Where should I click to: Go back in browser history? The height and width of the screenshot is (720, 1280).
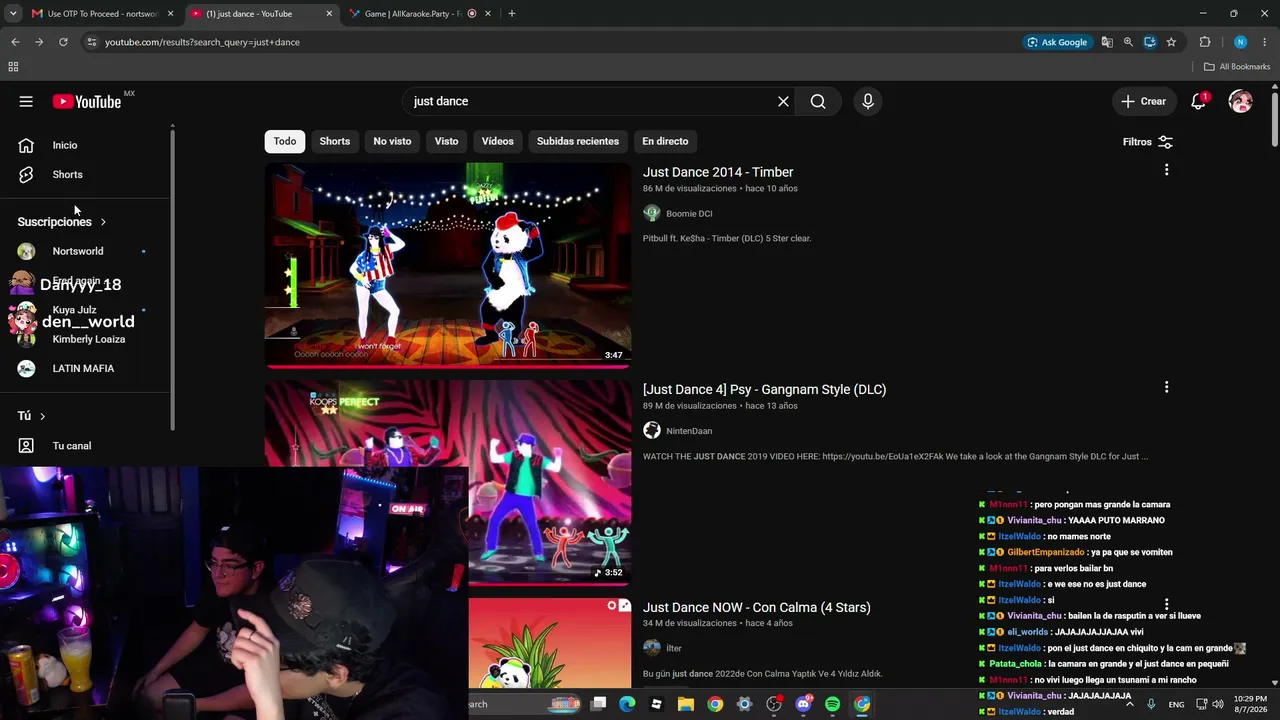pyautogui.click(x=15, y=42)
